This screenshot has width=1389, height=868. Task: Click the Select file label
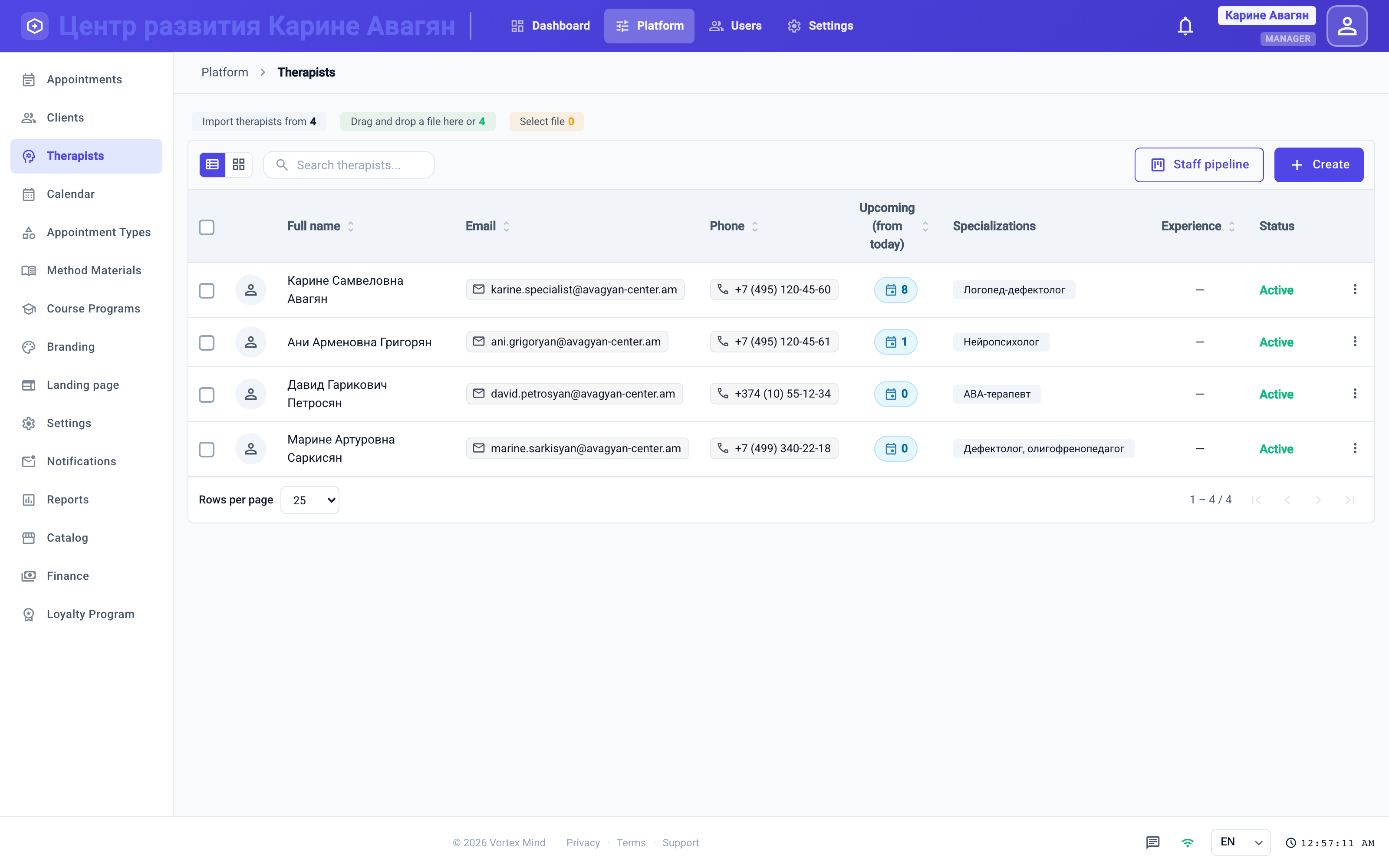tap(546, 122)
